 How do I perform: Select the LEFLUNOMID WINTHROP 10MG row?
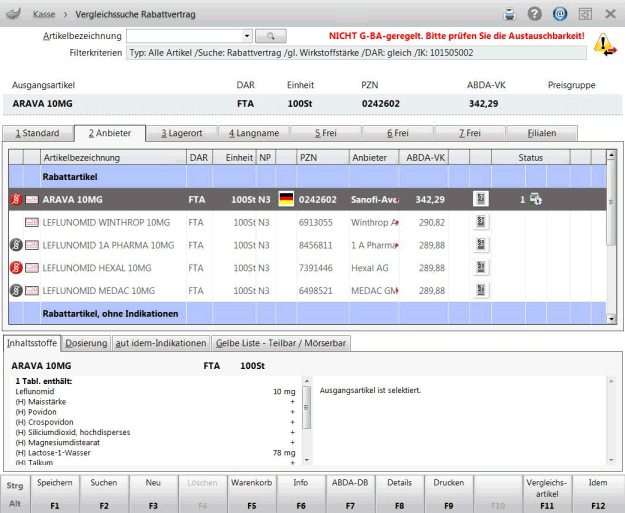(x=307, y=222)
